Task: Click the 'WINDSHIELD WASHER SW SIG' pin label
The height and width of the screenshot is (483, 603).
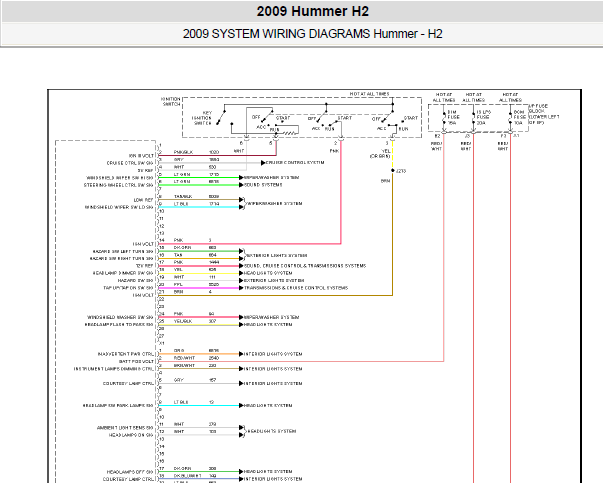Action: [120, 318]
